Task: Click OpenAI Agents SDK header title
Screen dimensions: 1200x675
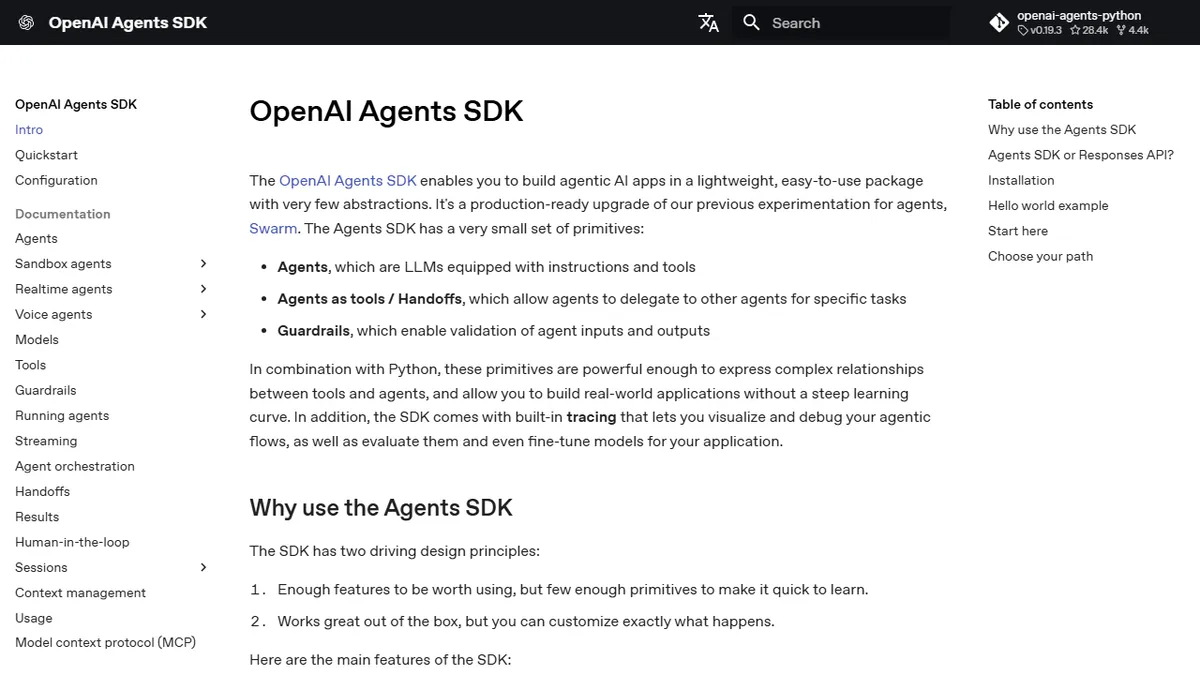Action: click(128, 23)
